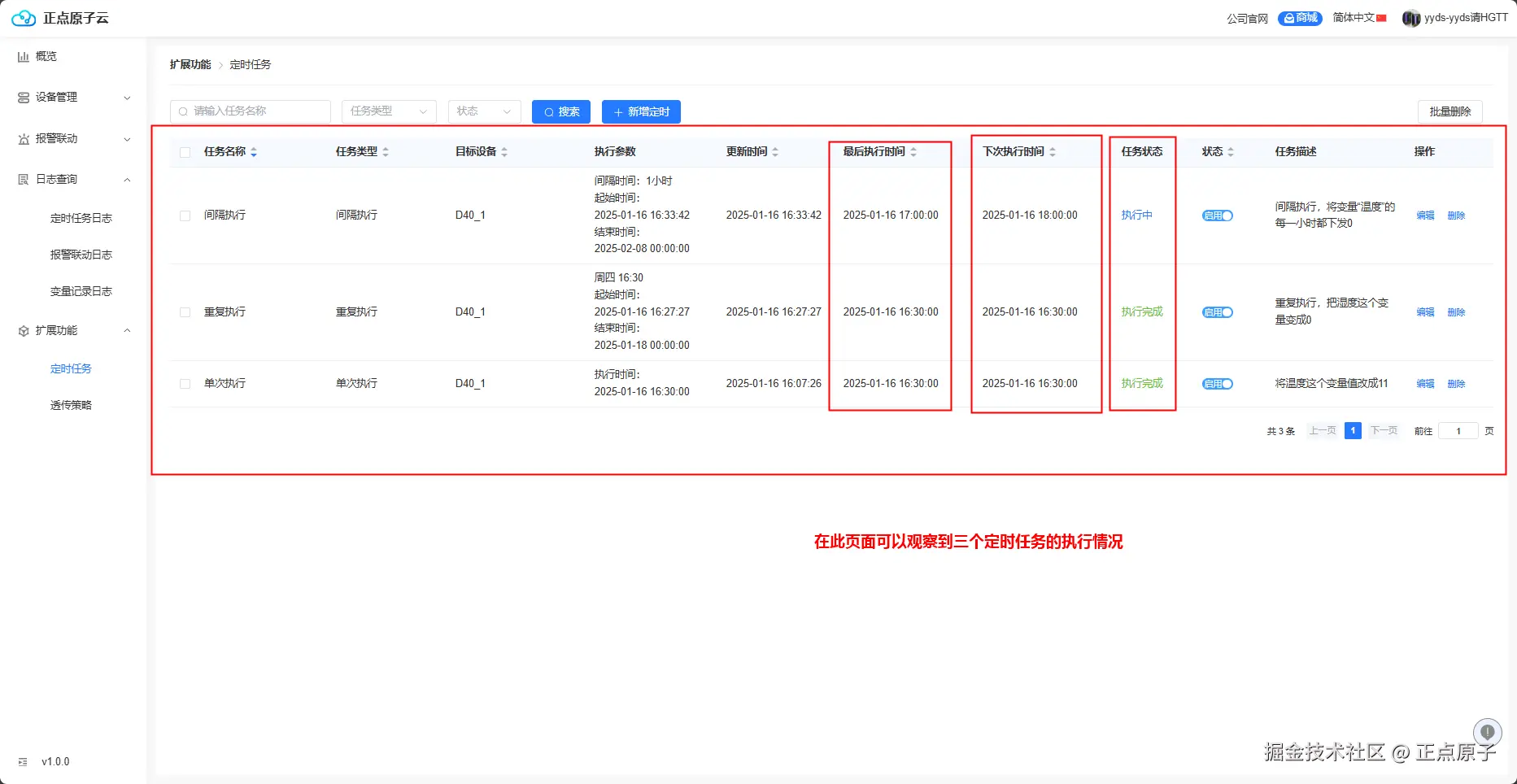Screen dimensions: 1517x784
Task: Click the user avatar icon in header
Action: pos(1411,18)
